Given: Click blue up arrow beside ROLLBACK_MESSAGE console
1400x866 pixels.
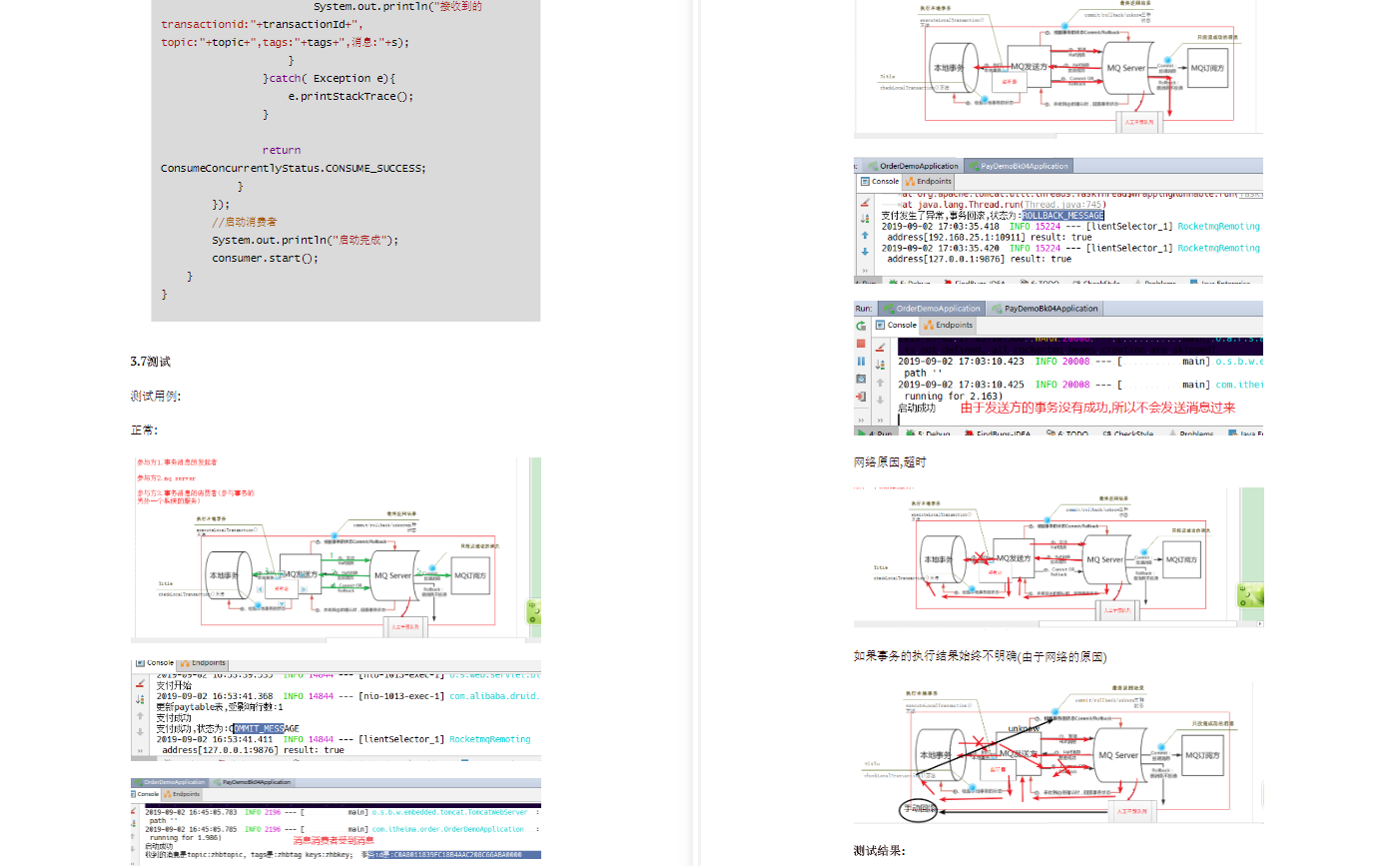Looking at the screenshot, I should 865,236.
